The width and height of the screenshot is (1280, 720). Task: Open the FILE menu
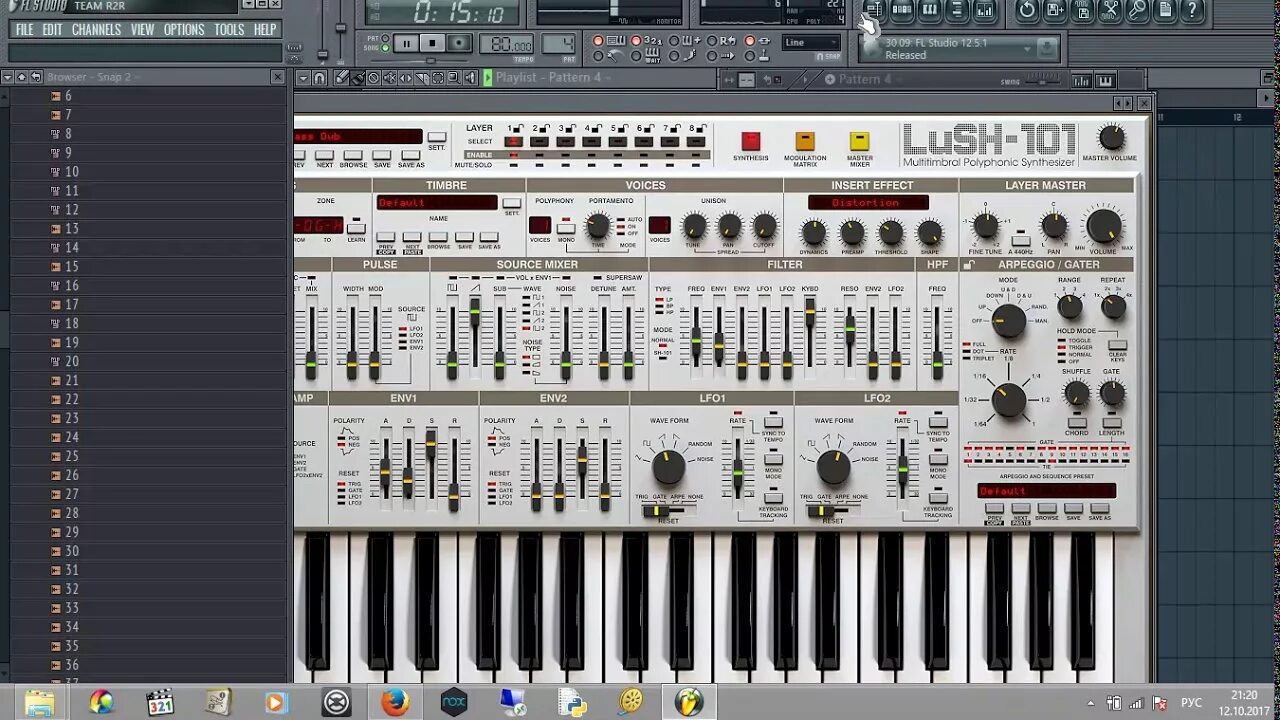click(x=24, y=30)
